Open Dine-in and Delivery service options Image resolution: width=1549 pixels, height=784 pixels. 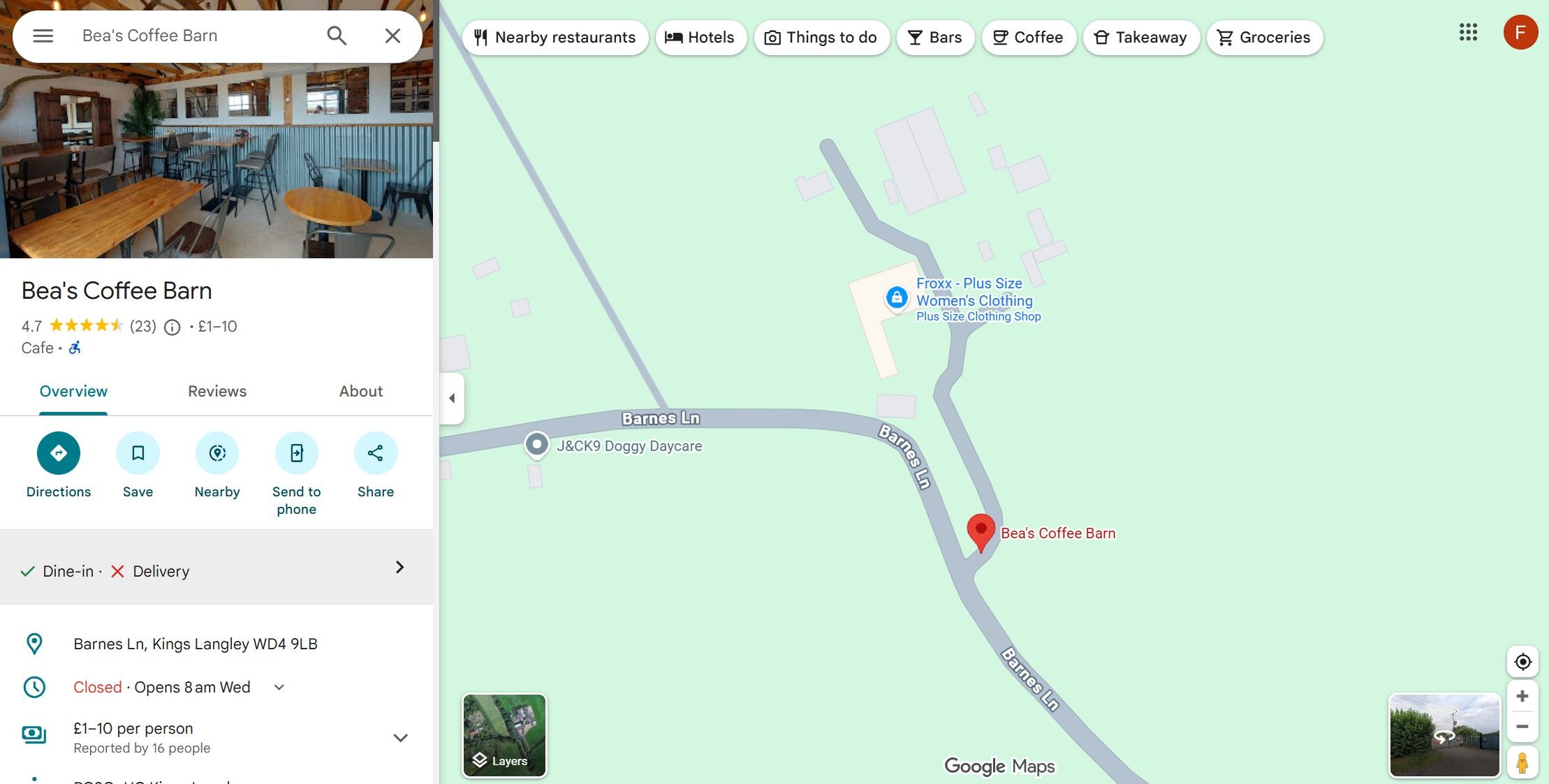pyautogui.click(x=216, y=568)
